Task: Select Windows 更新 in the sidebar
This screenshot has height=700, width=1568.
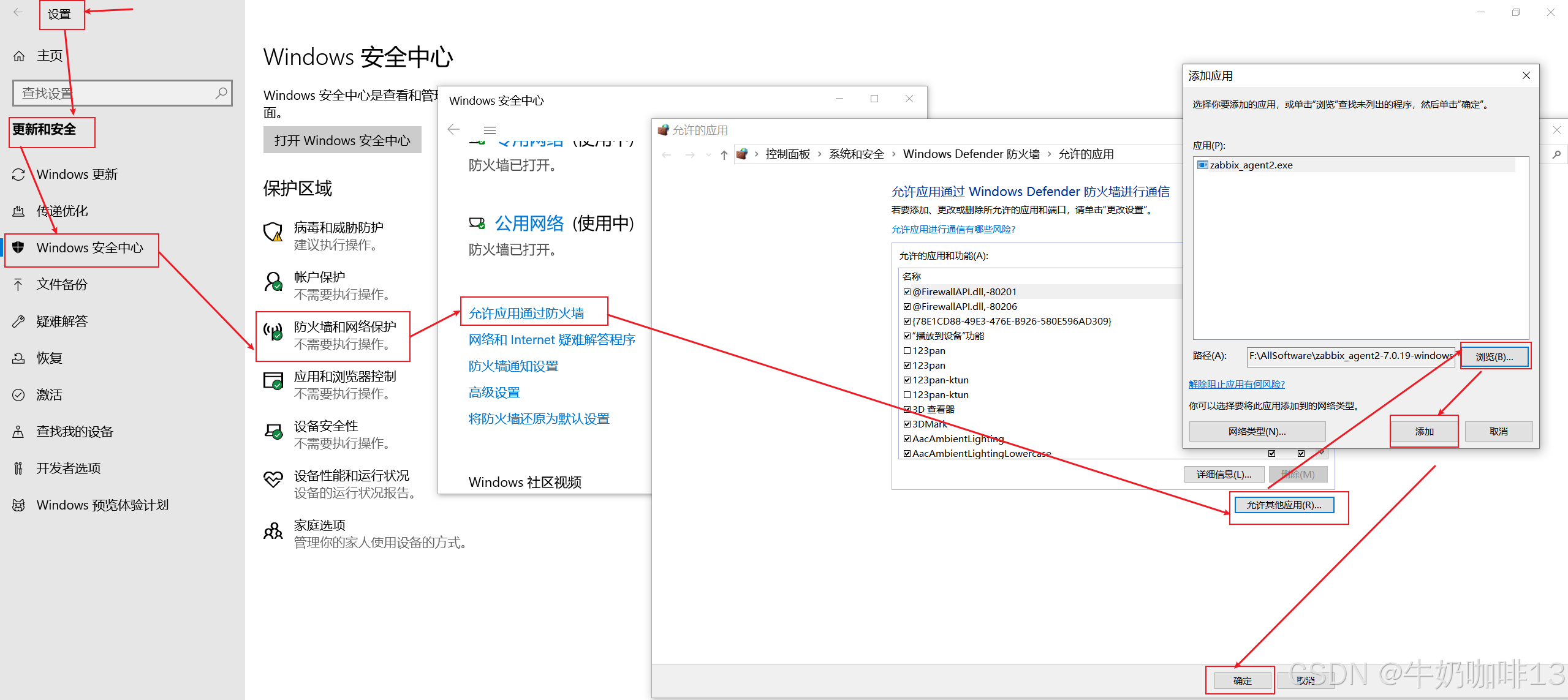Action: pos(77,175)
